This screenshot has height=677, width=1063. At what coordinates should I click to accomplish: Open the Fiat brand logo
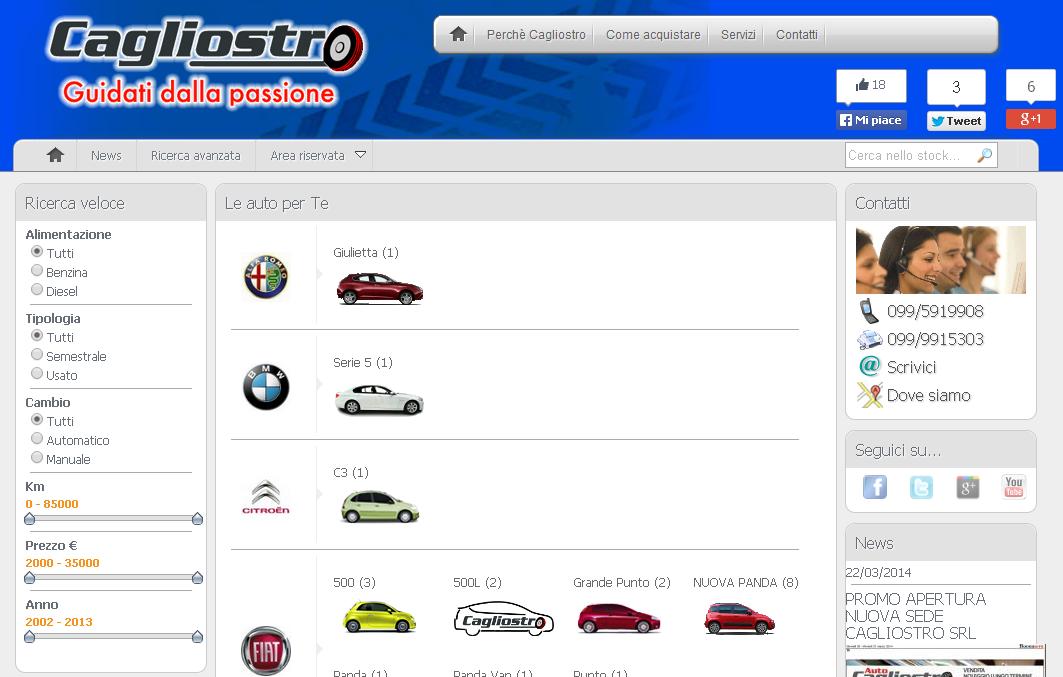point(266,651)
